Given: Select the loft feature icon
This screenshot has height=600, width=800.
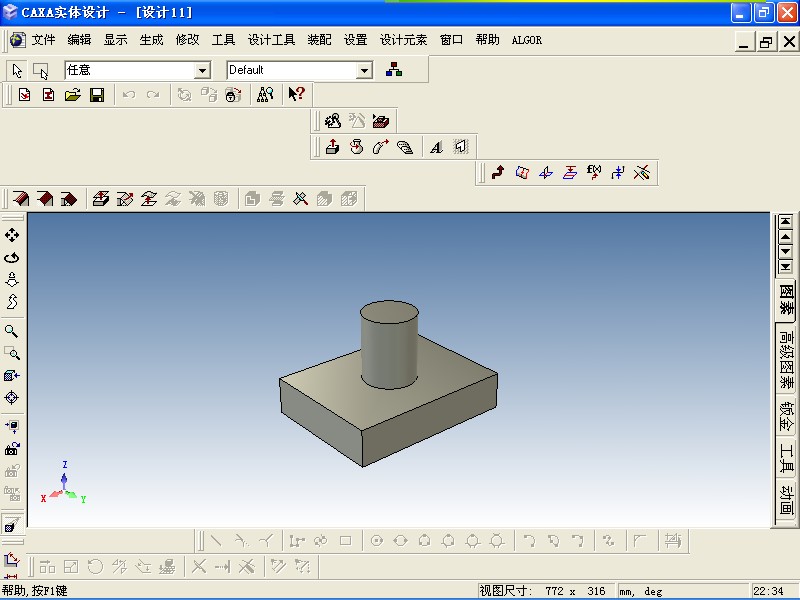Looking at the screenshot, I should coord(405,147).
